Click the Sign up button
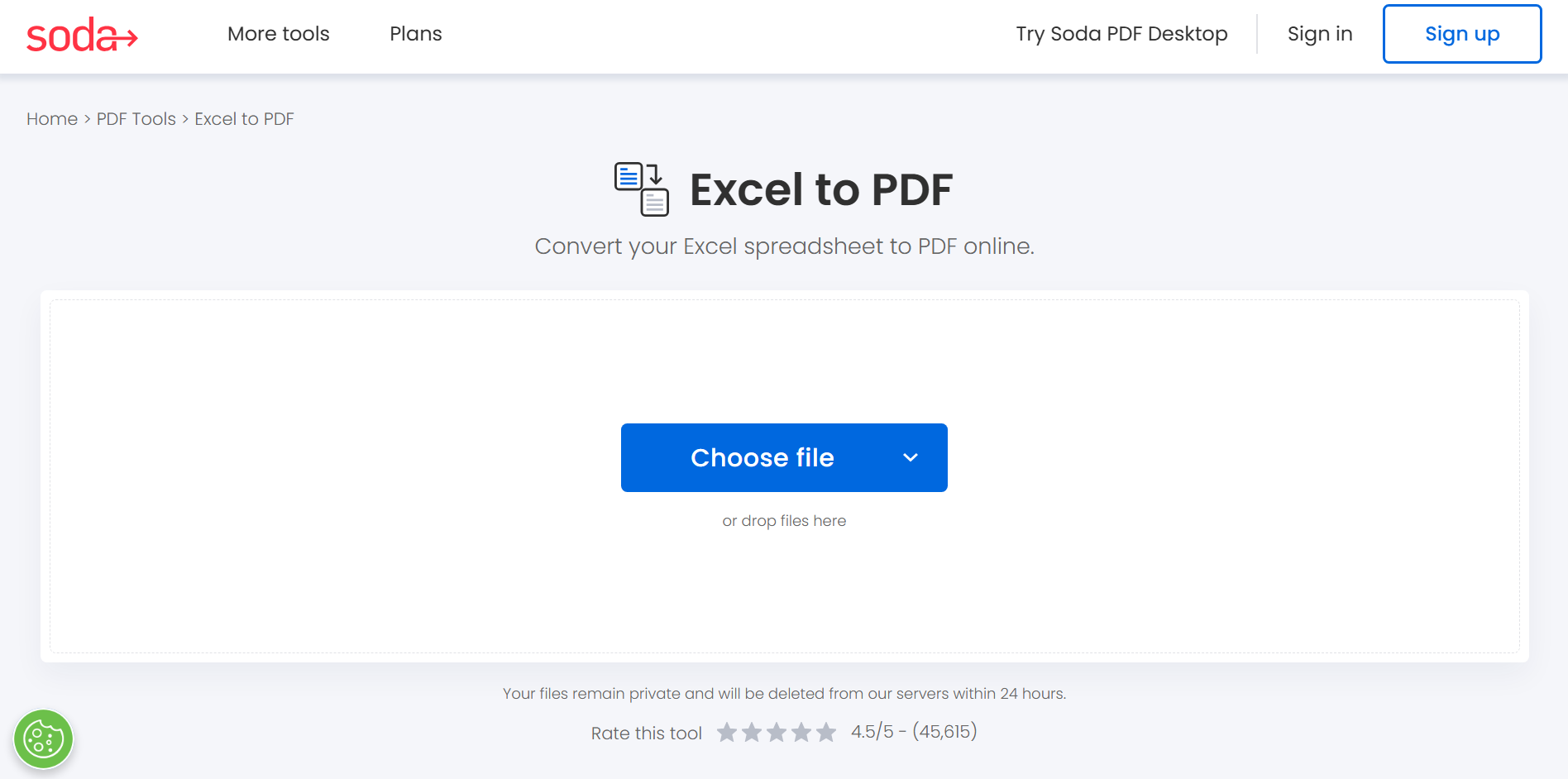Viewport: 1568px width, 779px height. (x=1462, y=34)
